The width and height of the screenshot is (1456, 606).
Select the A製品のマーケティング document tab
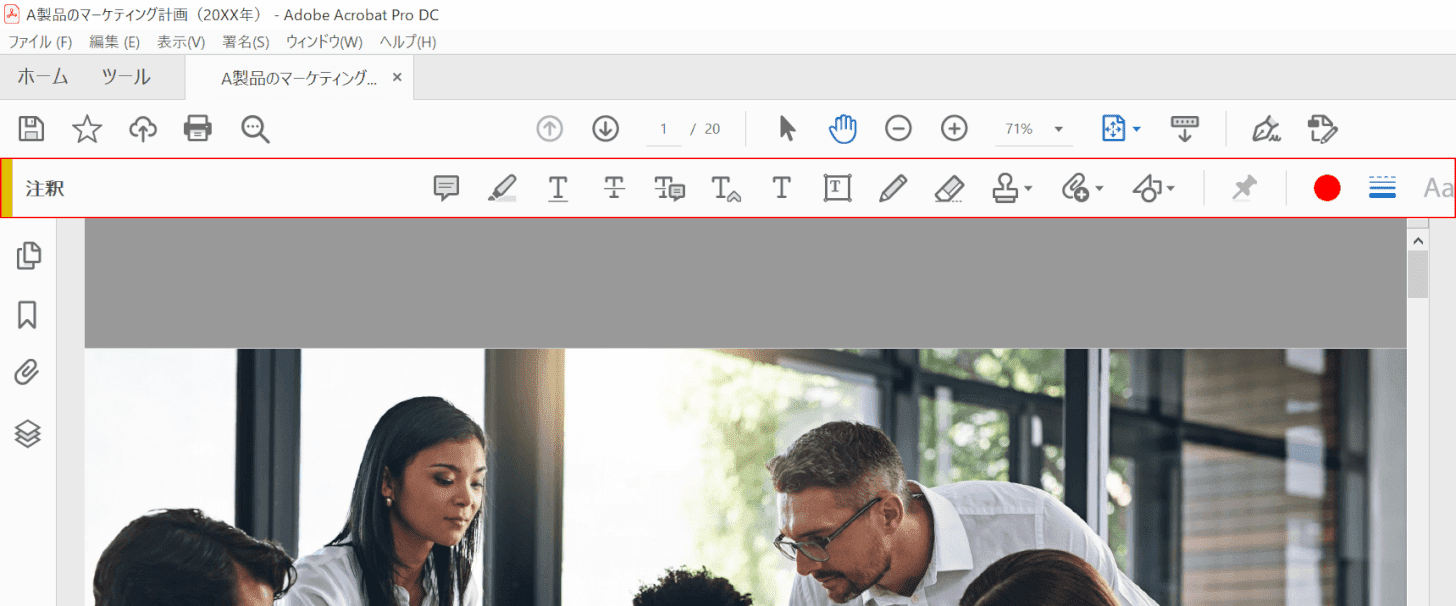299,78
